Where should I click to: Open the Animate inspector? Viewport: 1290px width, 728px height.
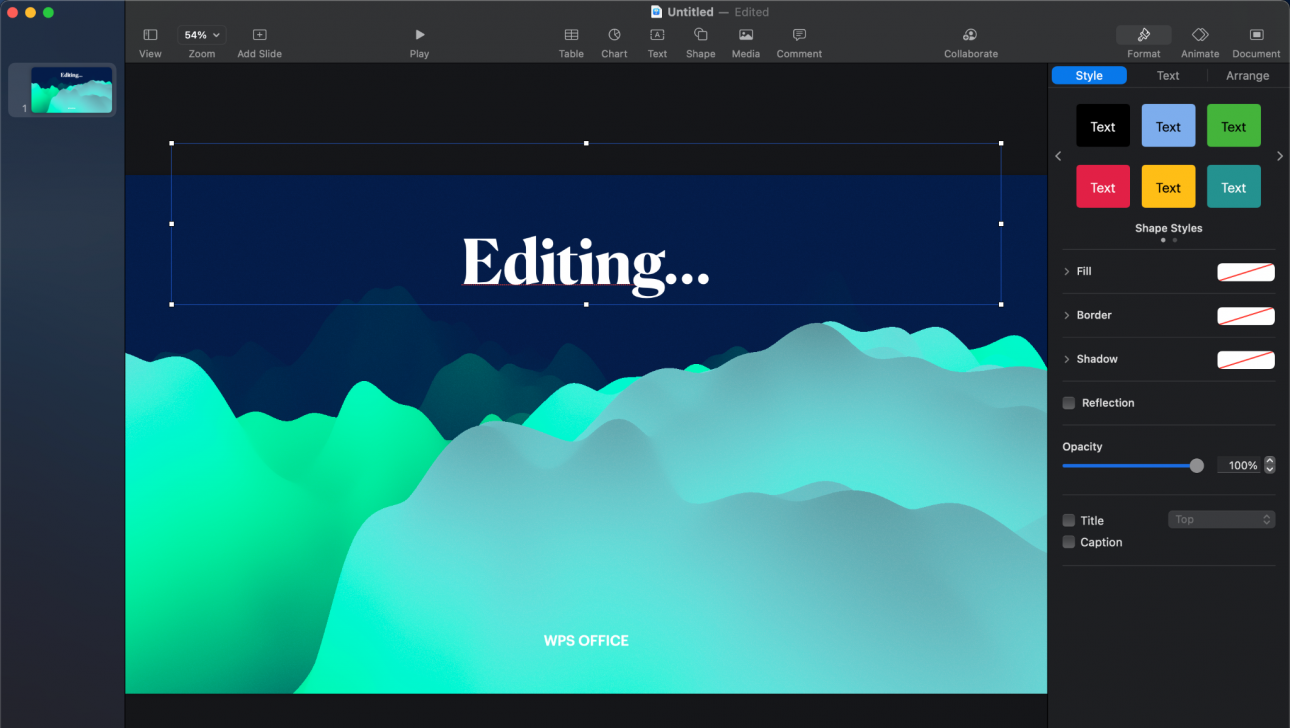point(1199,40)
